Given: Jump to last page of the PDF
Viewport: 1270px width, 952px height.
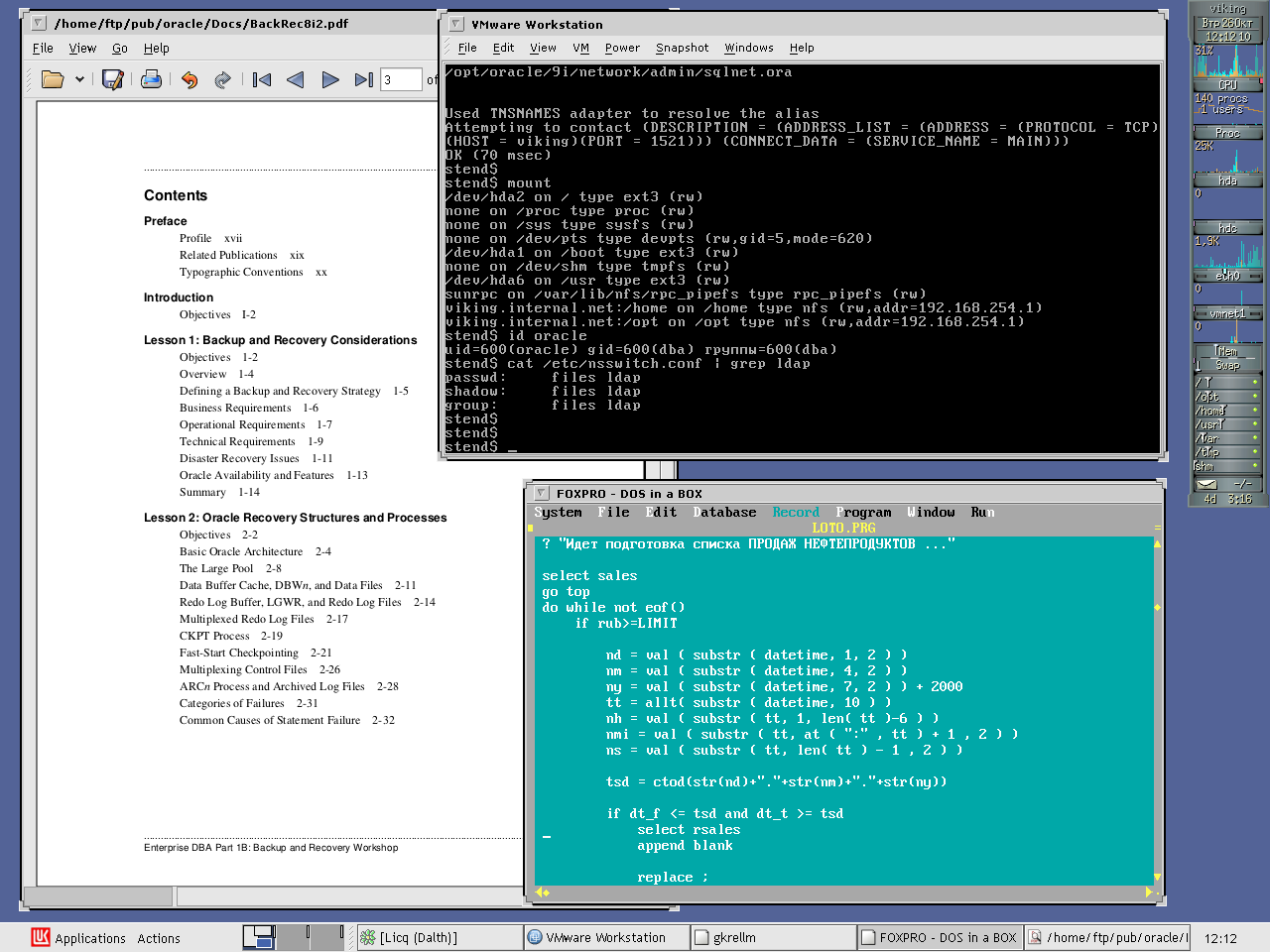Looking at the screenshot, I should point(364,79).
